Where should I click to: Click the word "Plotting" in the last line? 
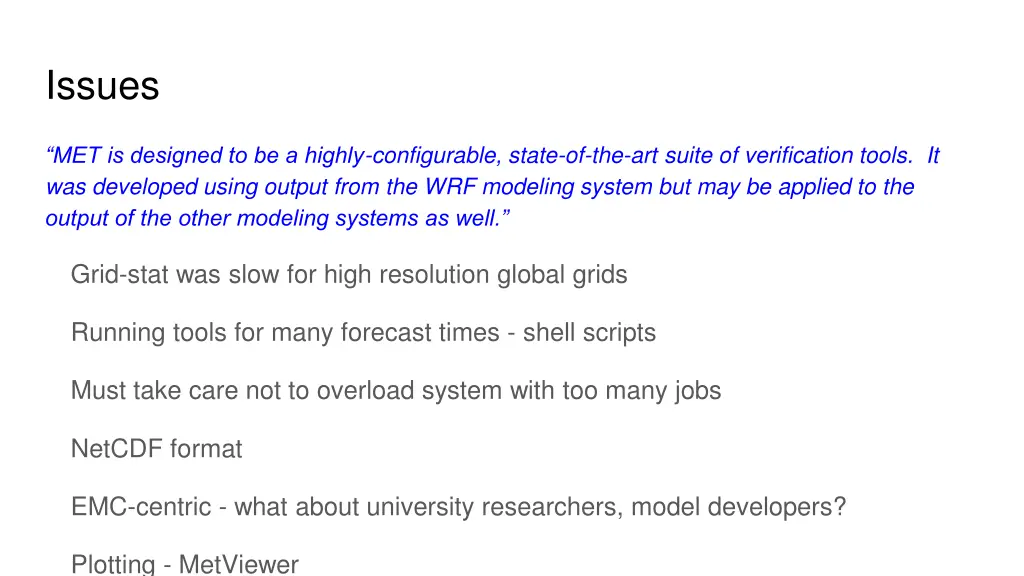pyautogui.click(x=113, y=564)
